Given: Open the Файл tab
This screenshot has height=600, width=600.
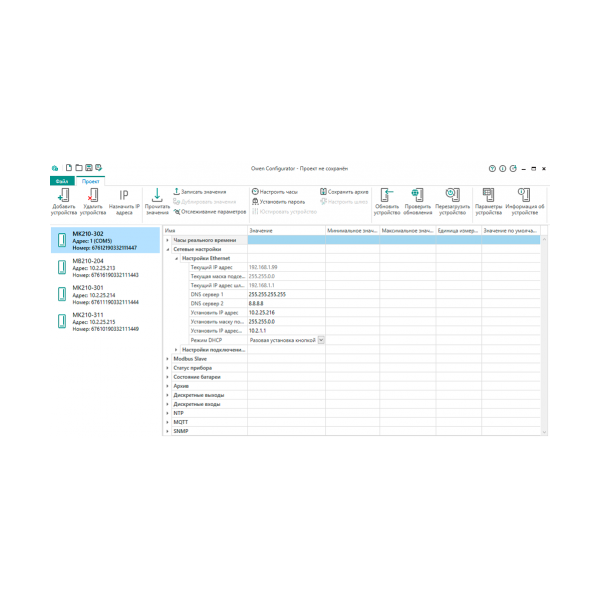Looking at the screenshot, I should pos(62,181).
